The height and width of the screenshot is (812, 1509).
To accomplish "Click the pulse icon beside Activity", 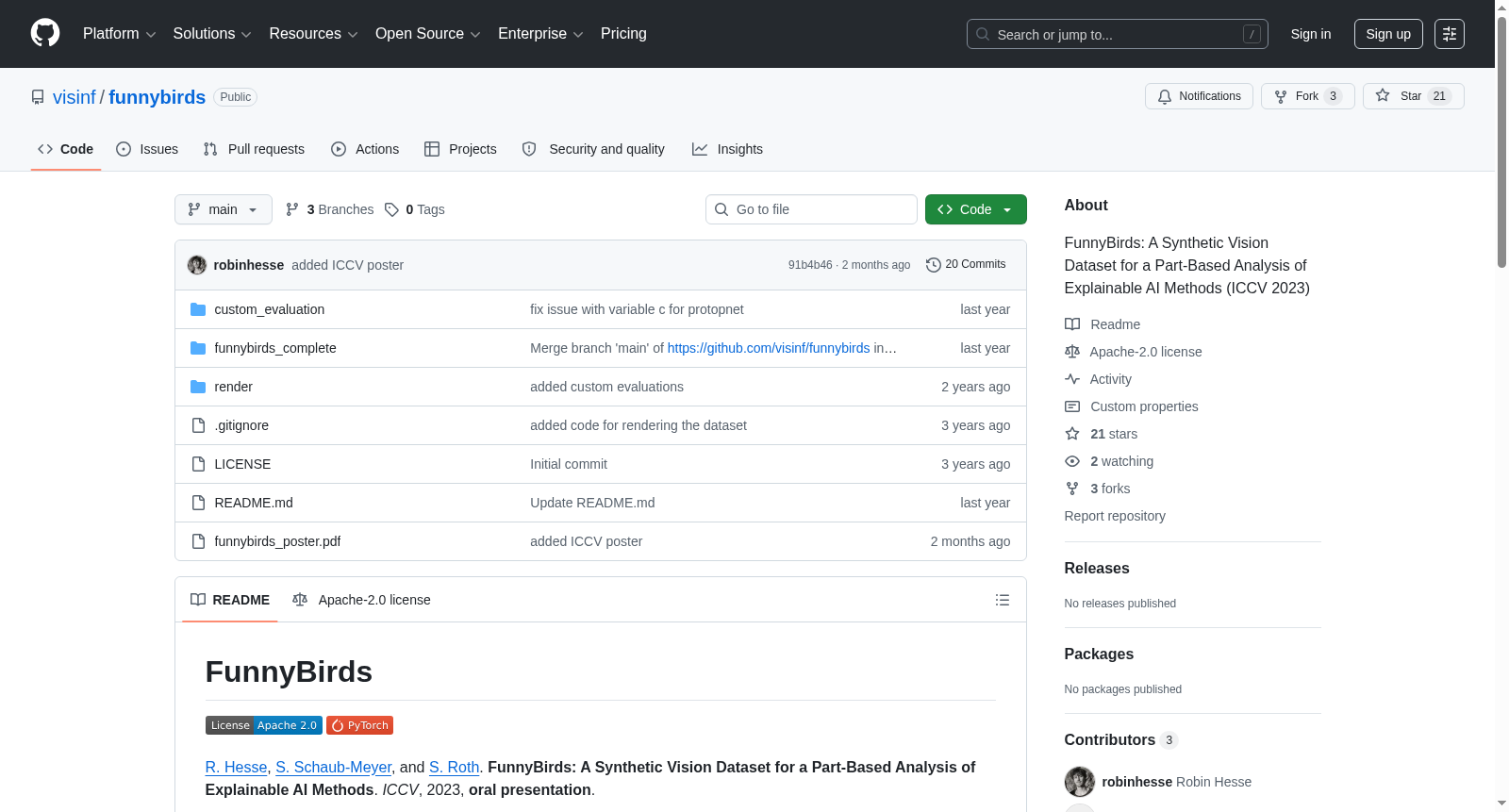I will click(1072, 379).
